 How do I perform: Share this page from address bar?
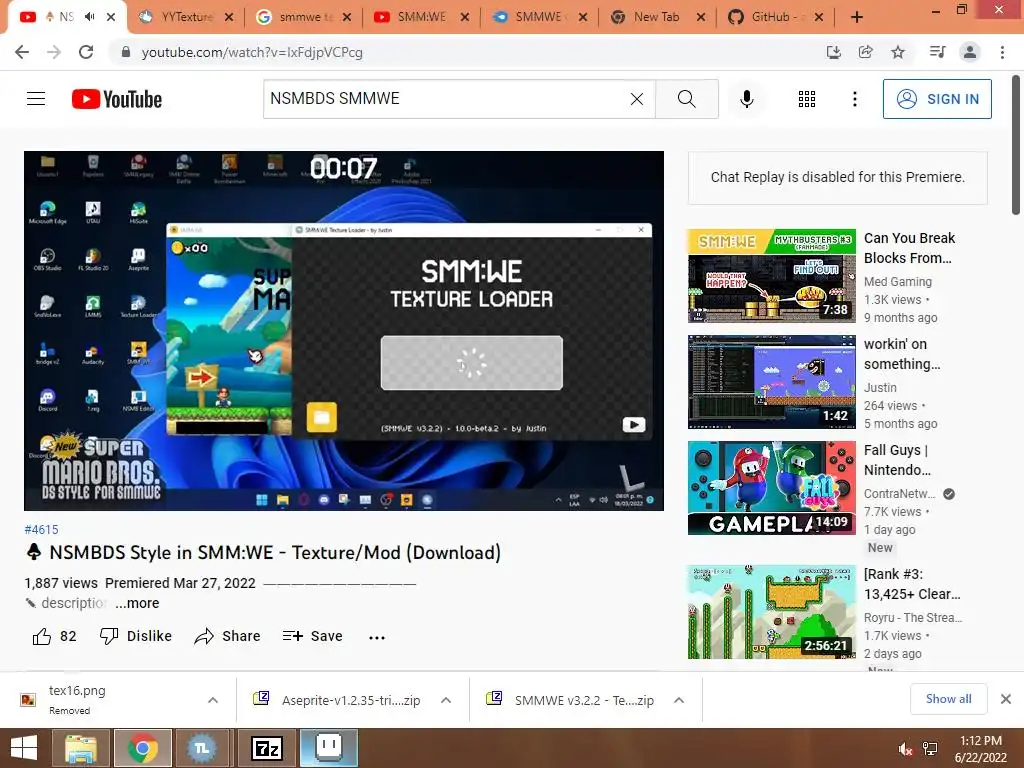click(865, 52)
